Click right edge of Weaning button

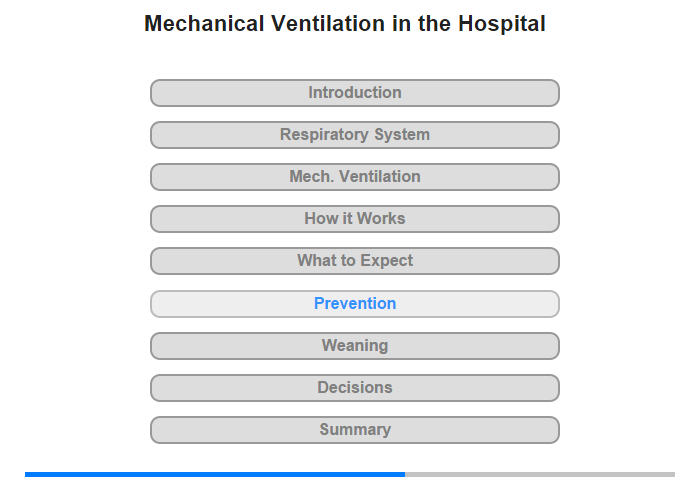[556, 346]
